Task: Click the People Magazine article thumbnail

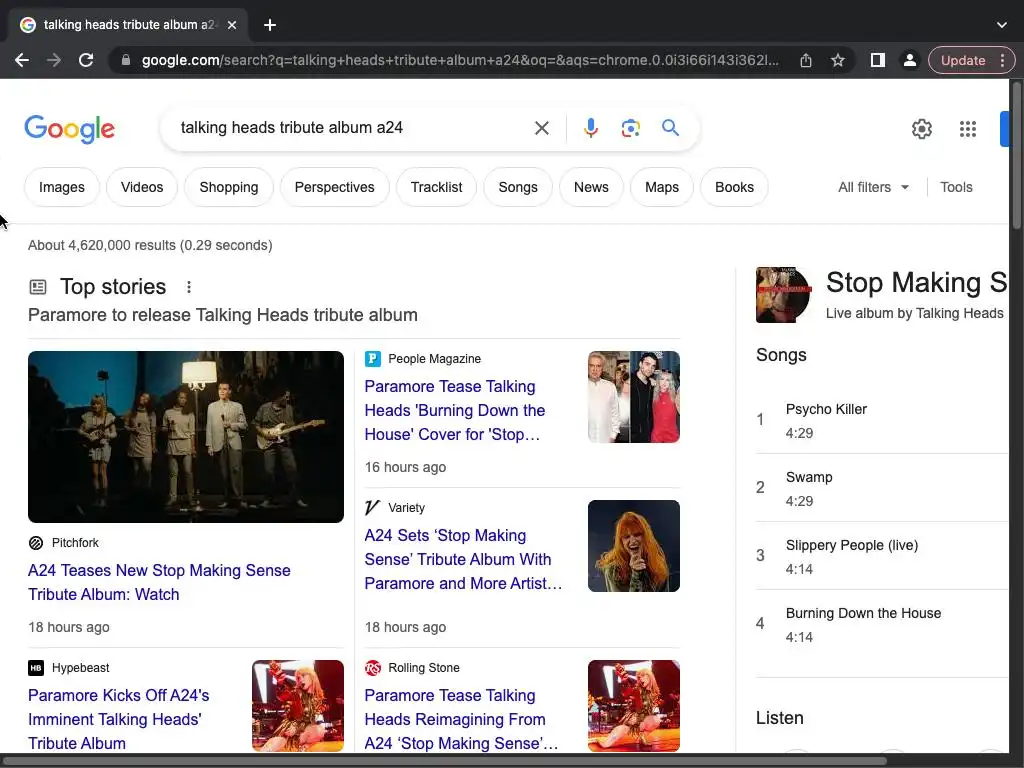Action: coord(633,397)
